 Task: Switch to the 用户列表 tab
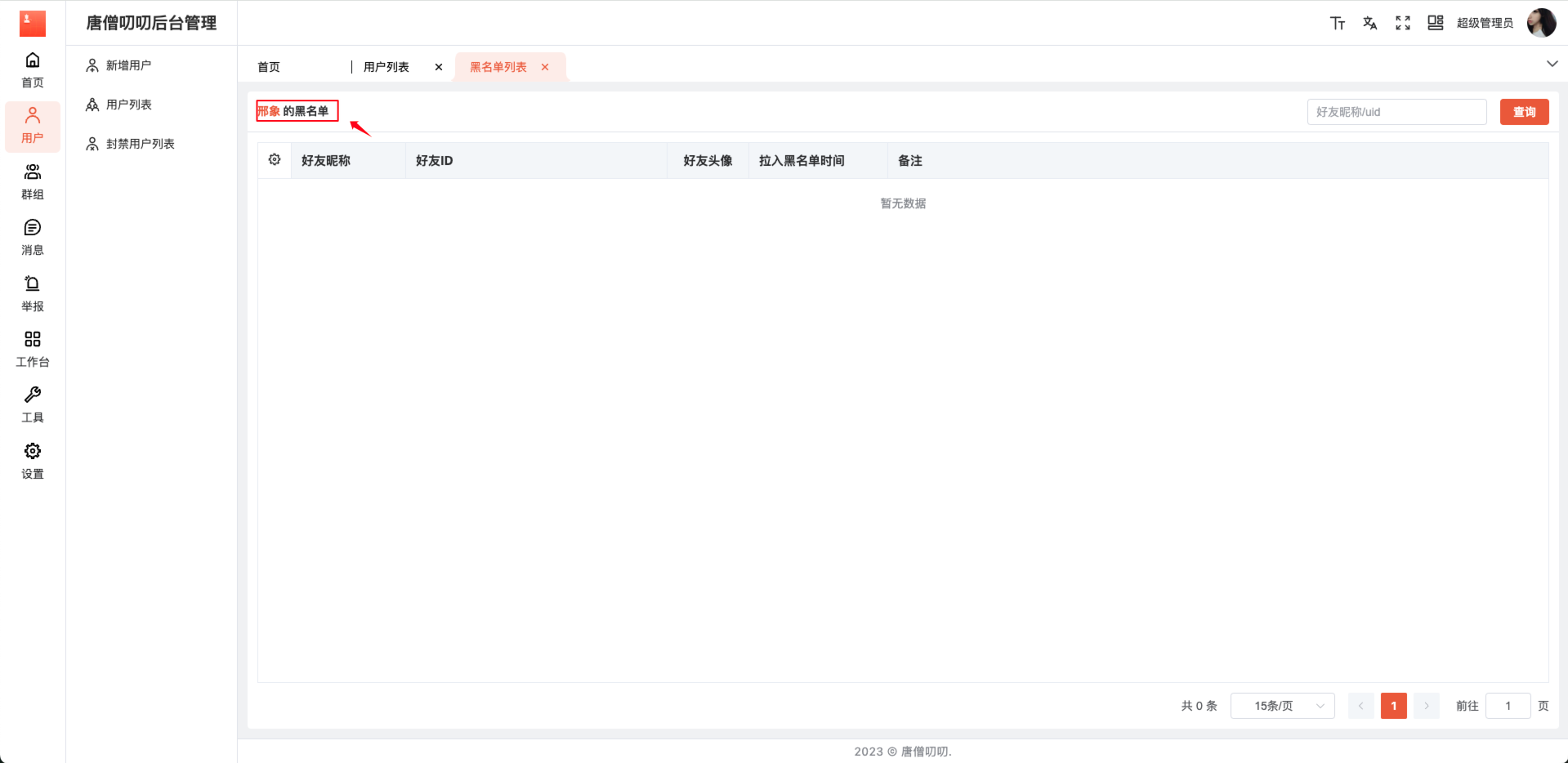386,67
